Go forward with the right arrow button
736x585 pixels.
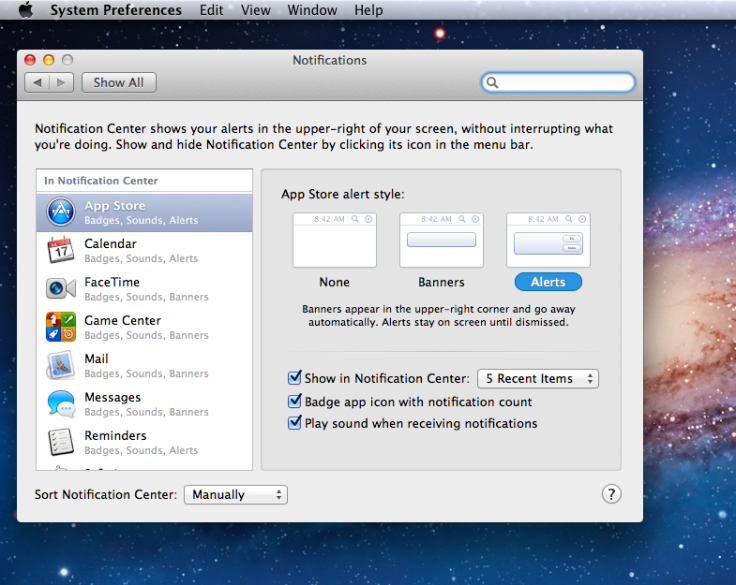[61, 83]
